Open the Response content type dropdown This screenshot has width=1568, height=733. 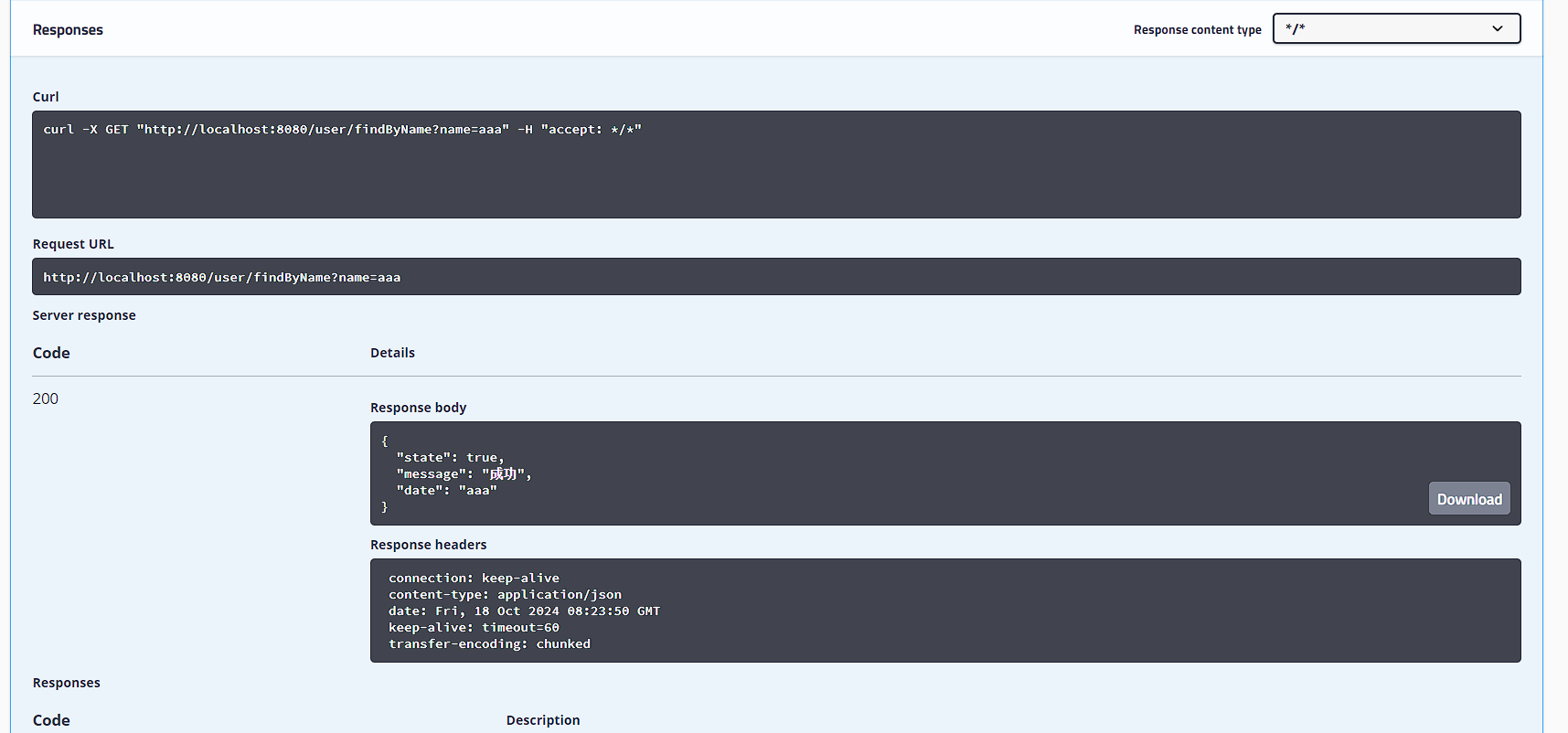(1396, 28)
